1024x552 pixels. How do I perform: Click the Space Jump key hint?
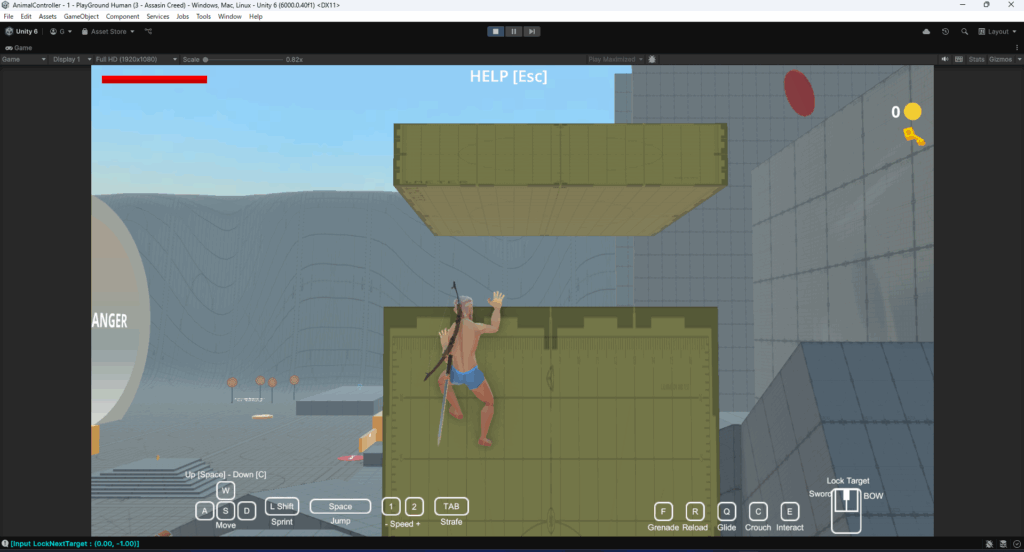(x=340, y=506)
